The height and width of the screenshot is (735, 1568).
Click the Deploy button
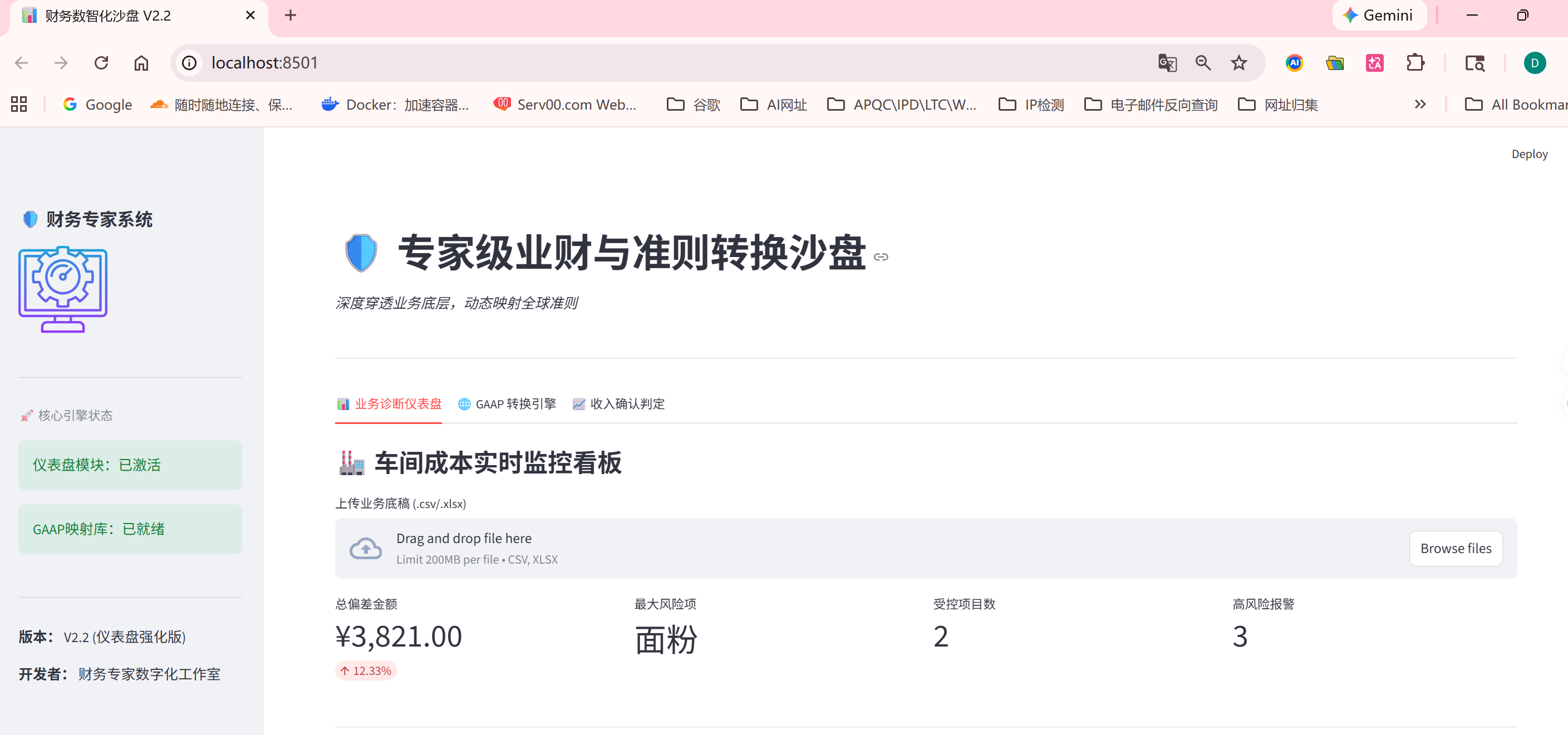(1529, 154)
